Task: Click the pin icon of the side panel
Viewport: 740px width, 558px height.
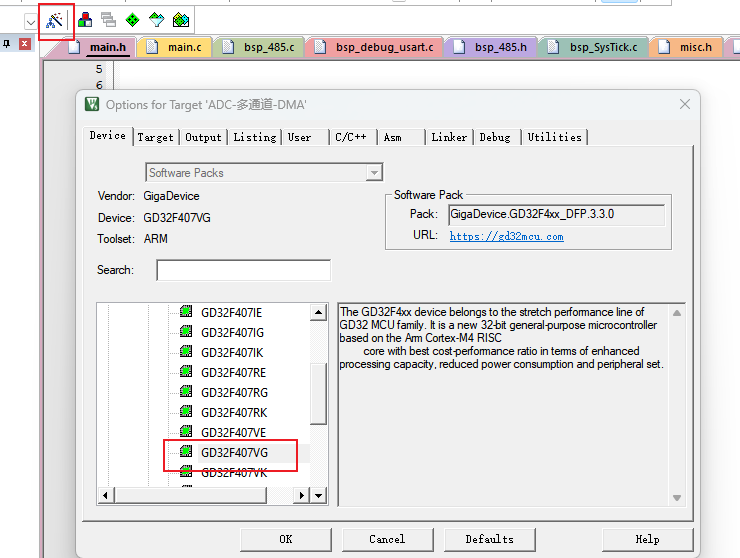Action: click(x=7, y=44)
